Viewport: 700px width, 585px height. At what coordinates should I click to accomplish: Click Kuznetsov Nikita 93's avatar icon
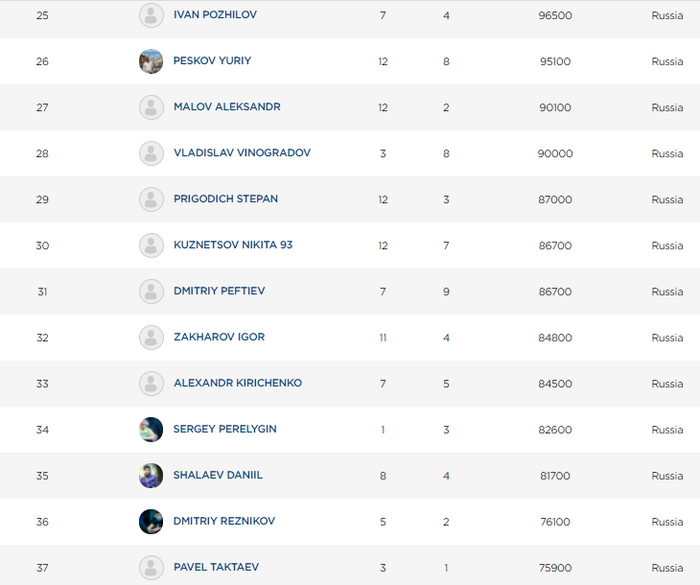[x=151, y=245]
